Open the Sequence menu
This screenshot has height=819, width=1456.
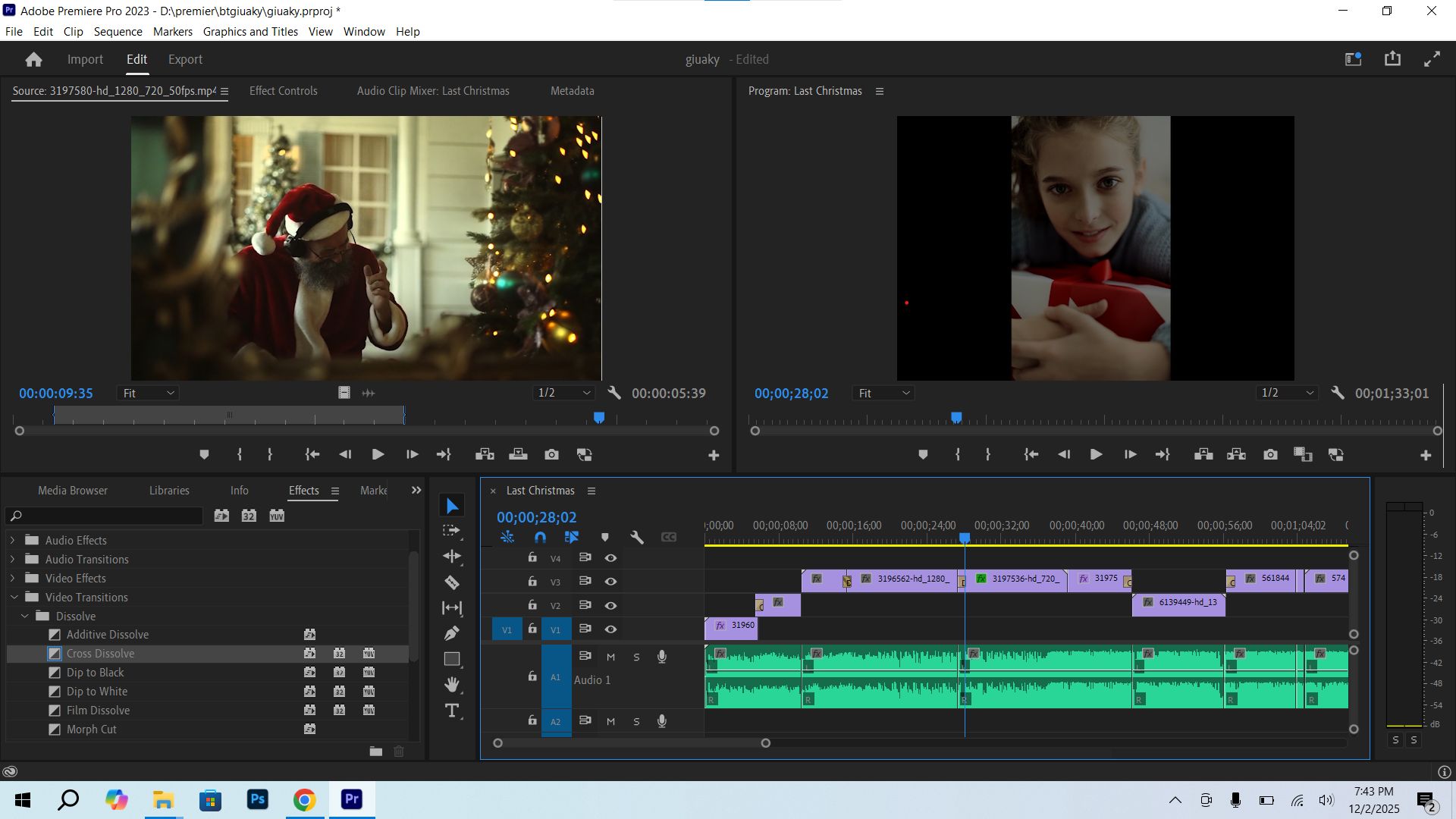pos(118,32)
